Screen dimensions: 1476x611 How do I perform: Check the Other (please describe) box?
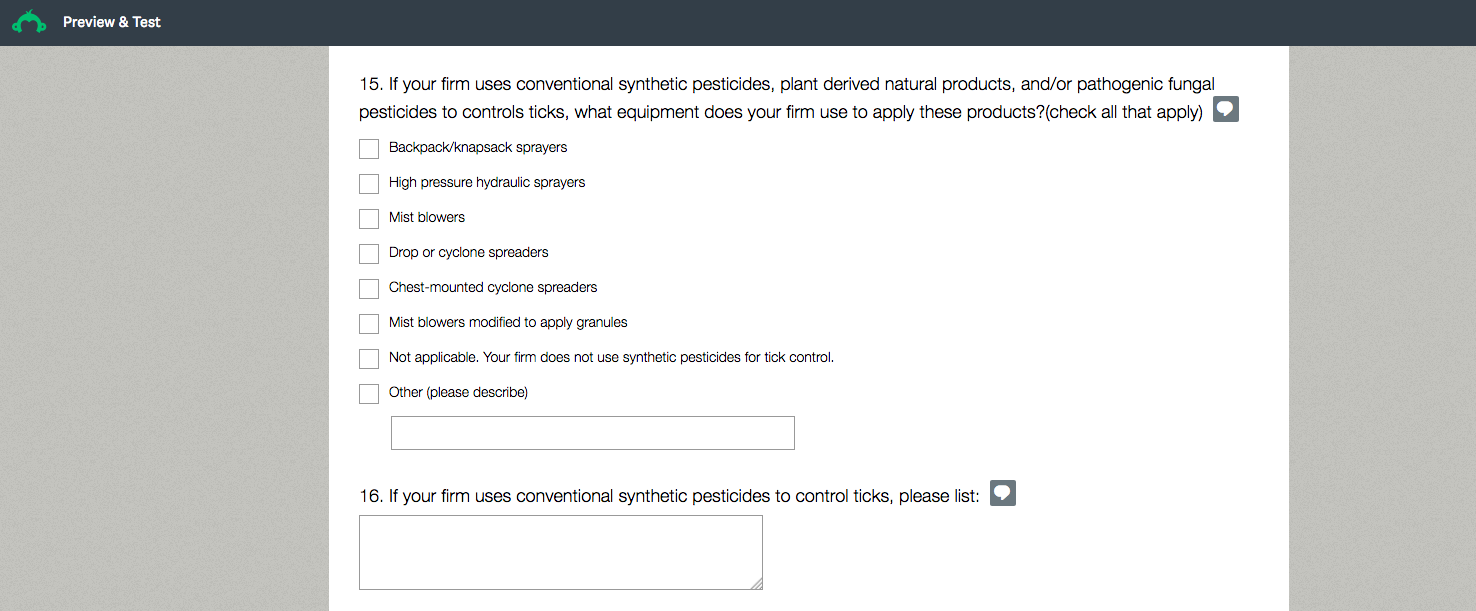coord(369,394)
